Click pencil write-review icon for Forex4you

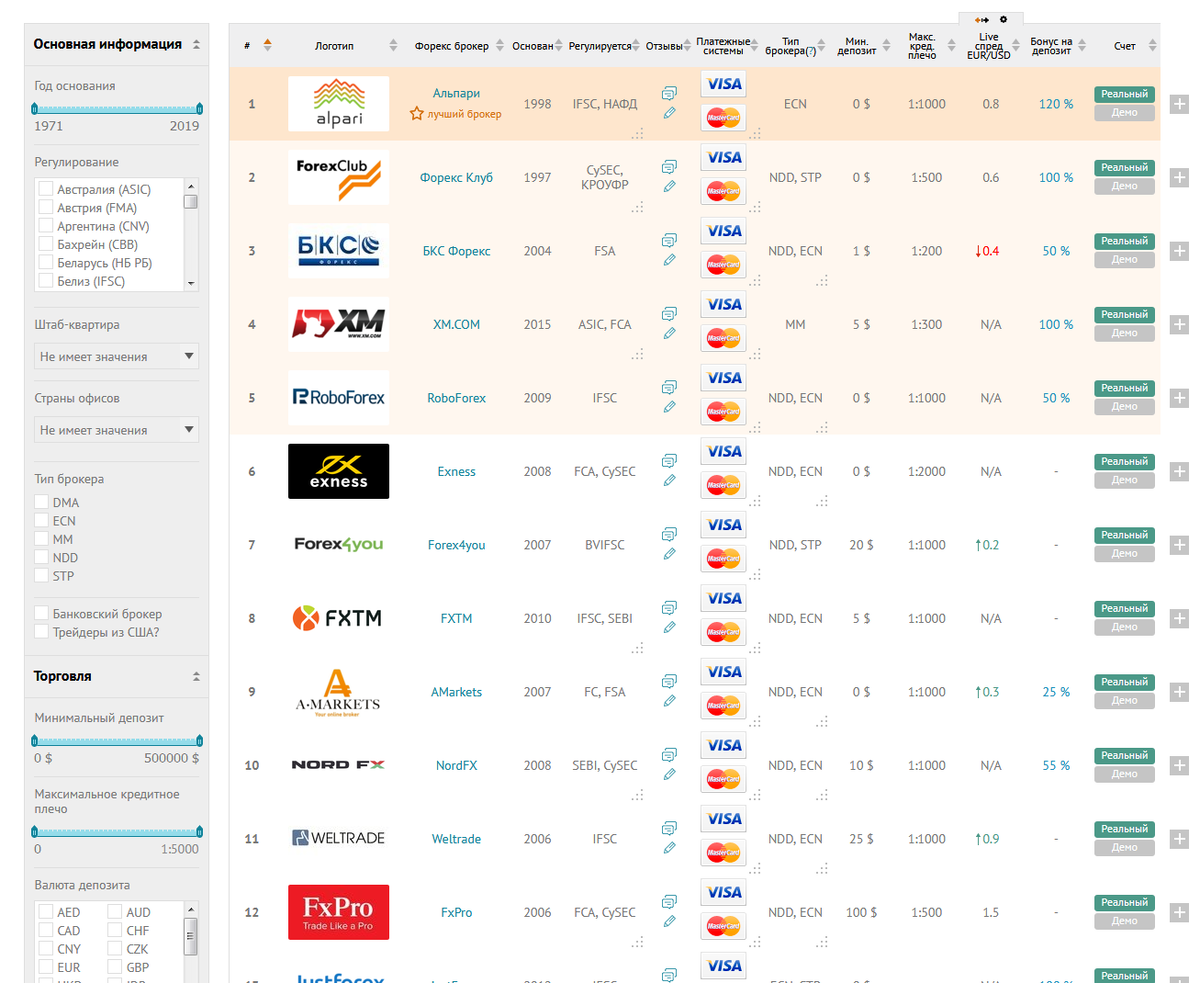[669, 554]
